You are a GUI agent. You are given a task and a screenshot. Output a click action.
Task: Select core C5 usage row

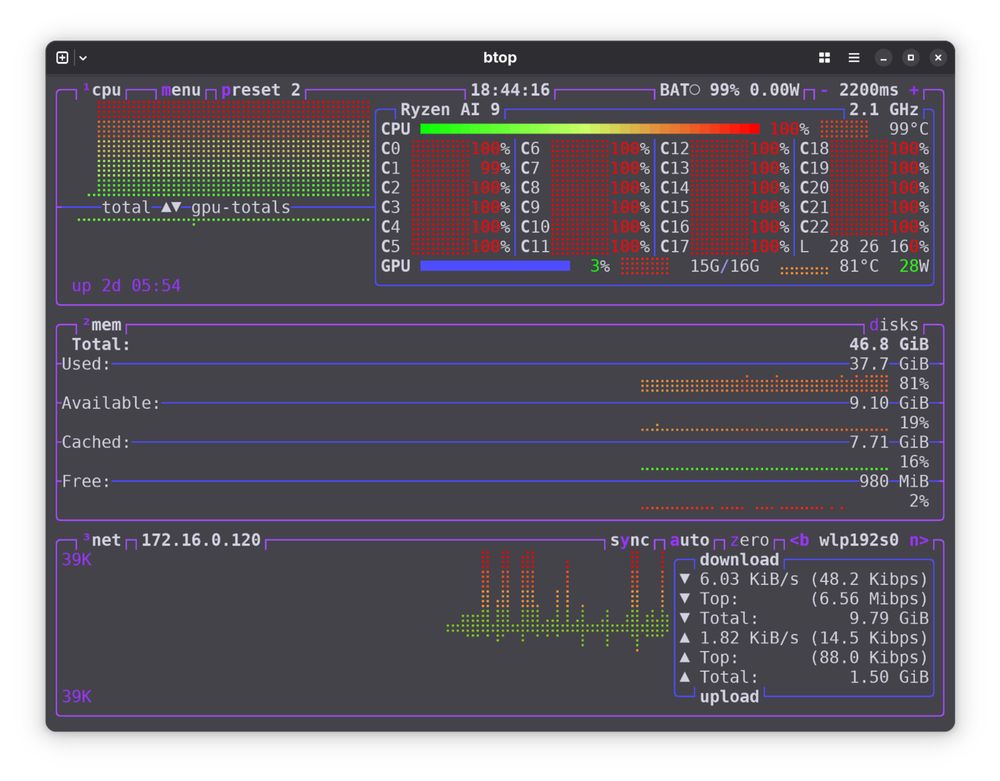[x=445, y=247]
